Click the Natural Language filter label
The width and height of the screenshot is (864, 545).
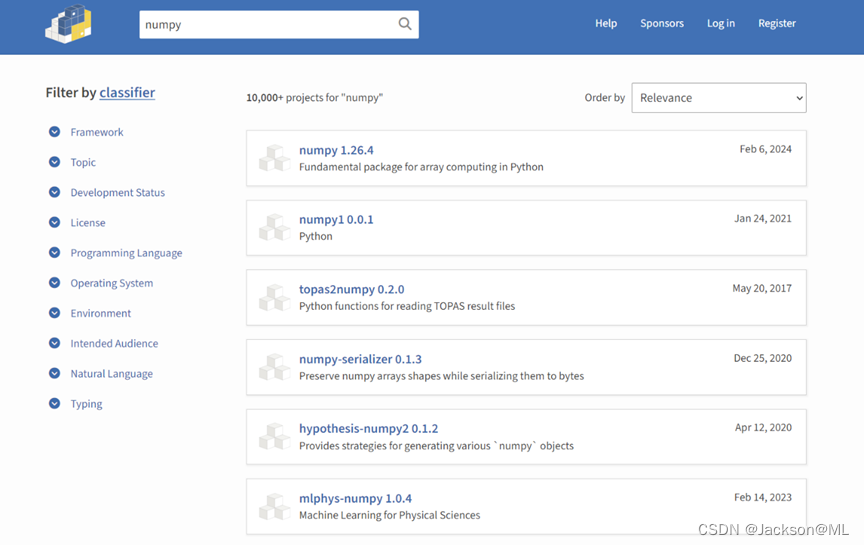tap(112, 374)
